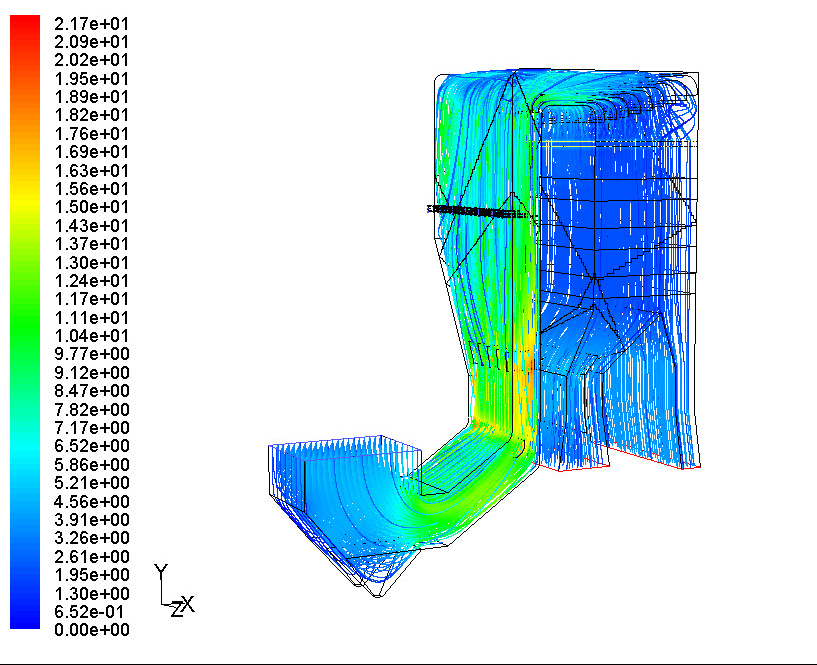Pick the cyan band of the color bar
Screen dimensions: 817x665
(x=25, y=455)
